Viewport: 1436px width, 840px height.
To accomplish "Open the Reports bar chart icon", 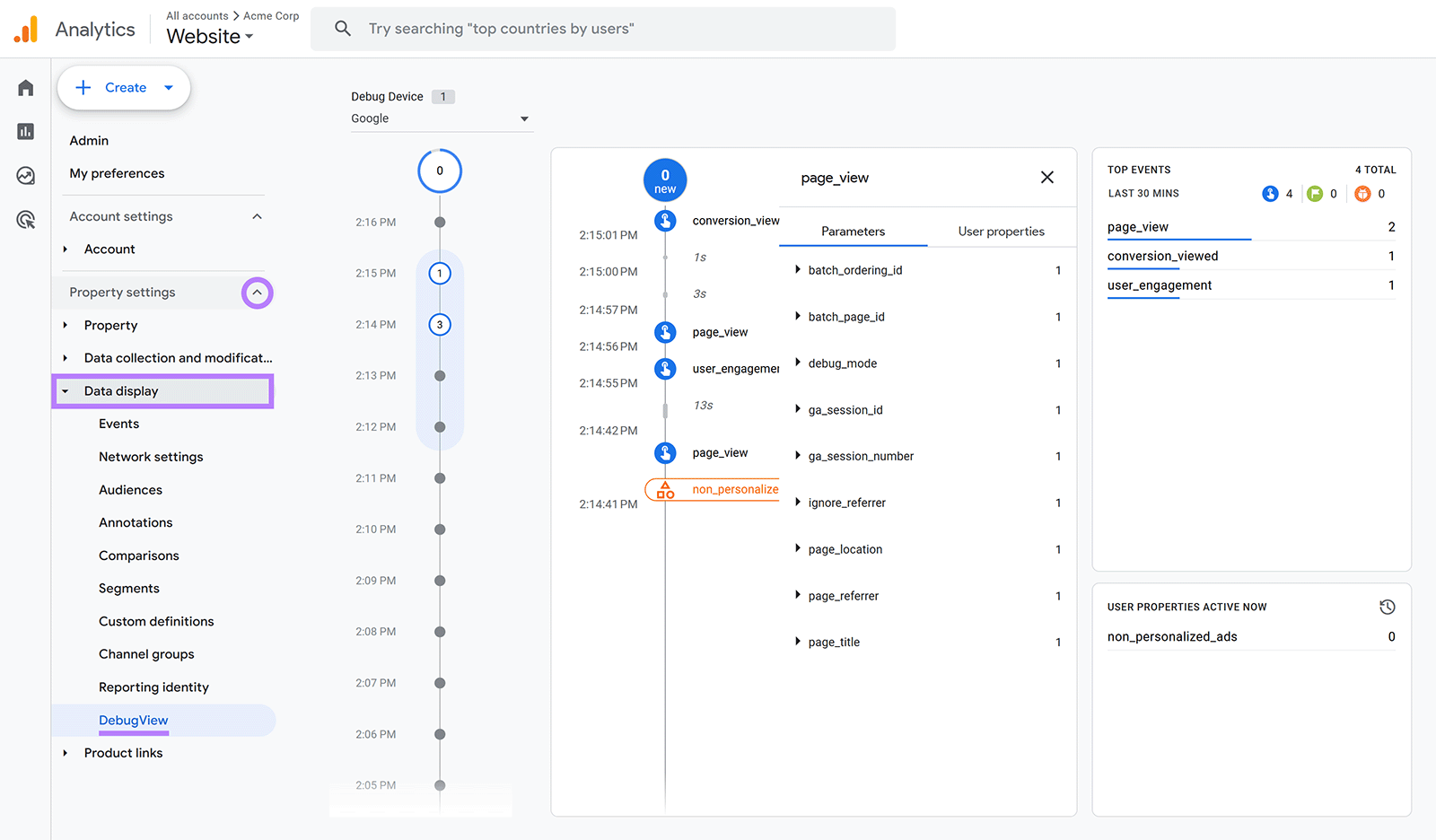I will [x=25, y=132].
